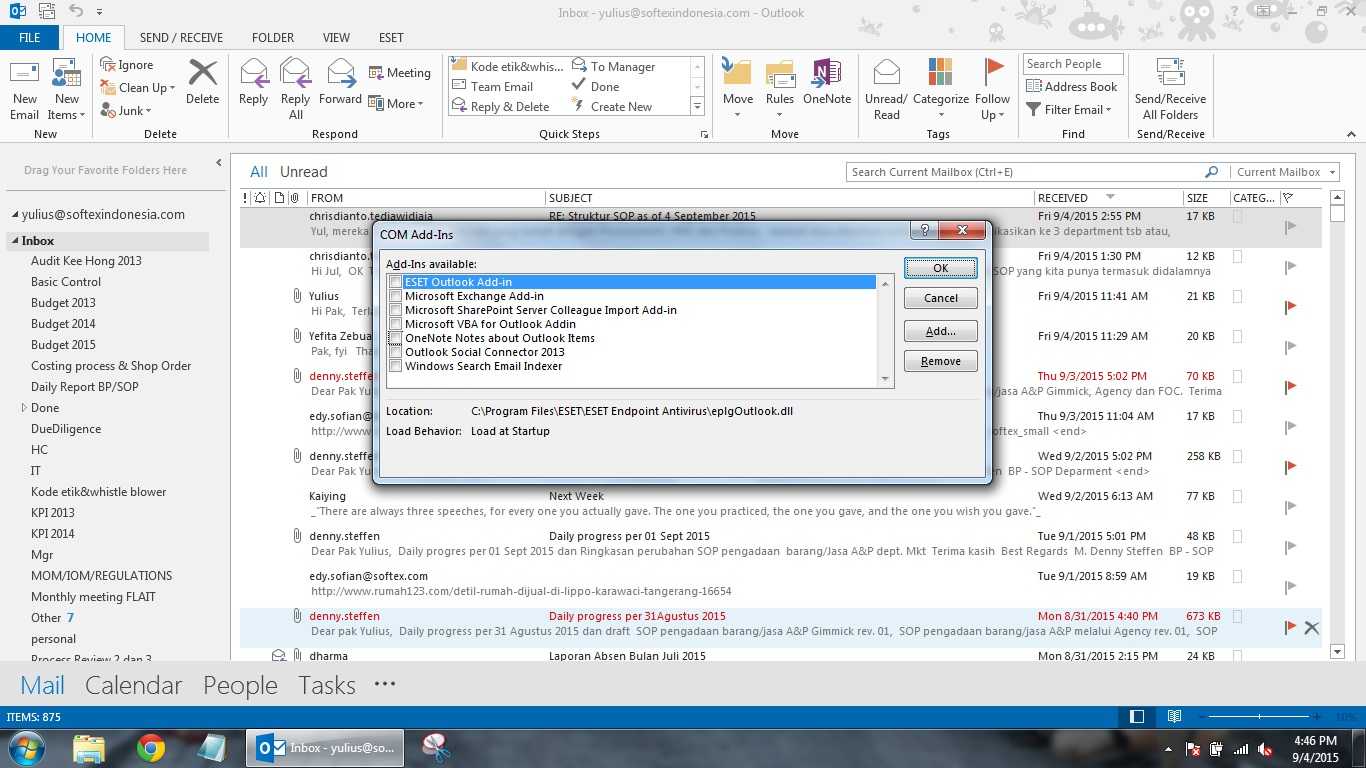The image size is (1366, 768).
Task: Click the Rules icon
Action: [780, 73]
